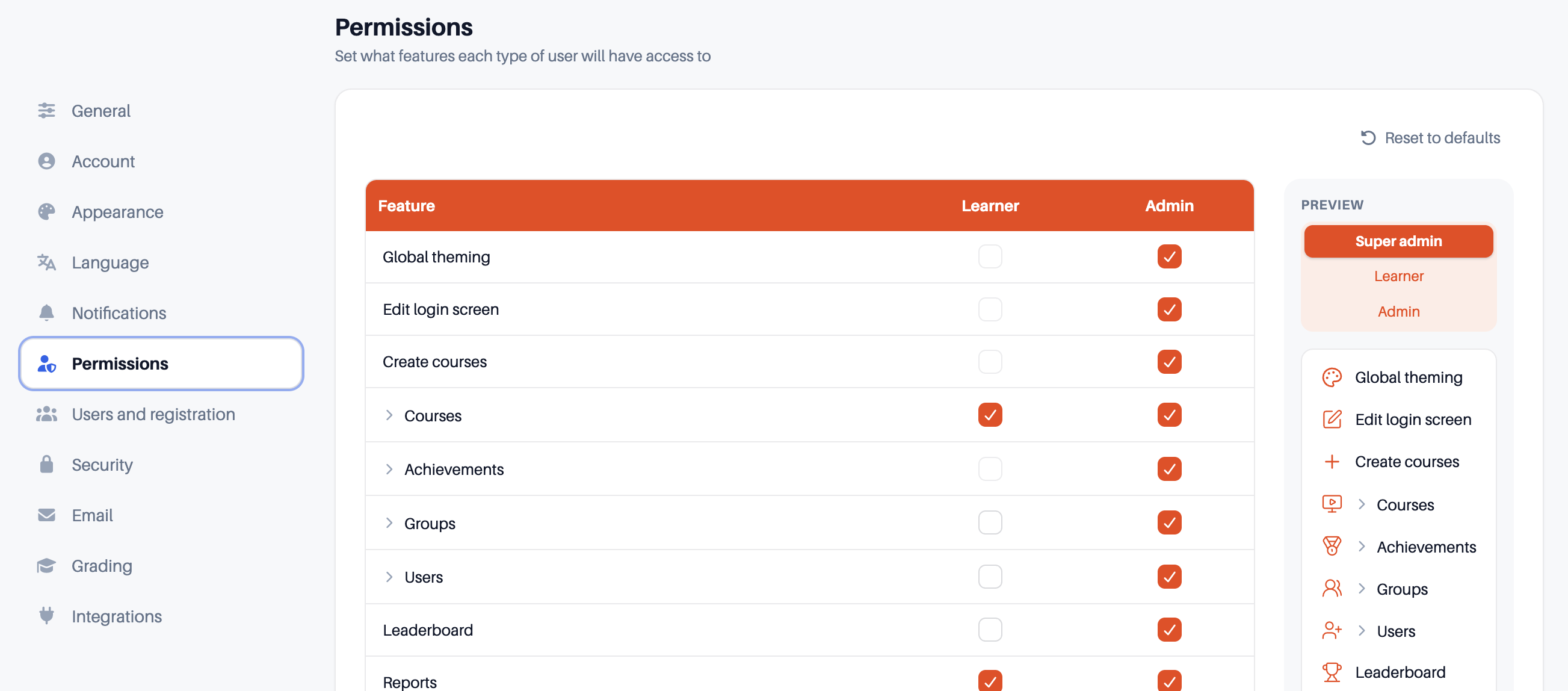
Task: Click the General sliders icon
Action: pos(46,111)
